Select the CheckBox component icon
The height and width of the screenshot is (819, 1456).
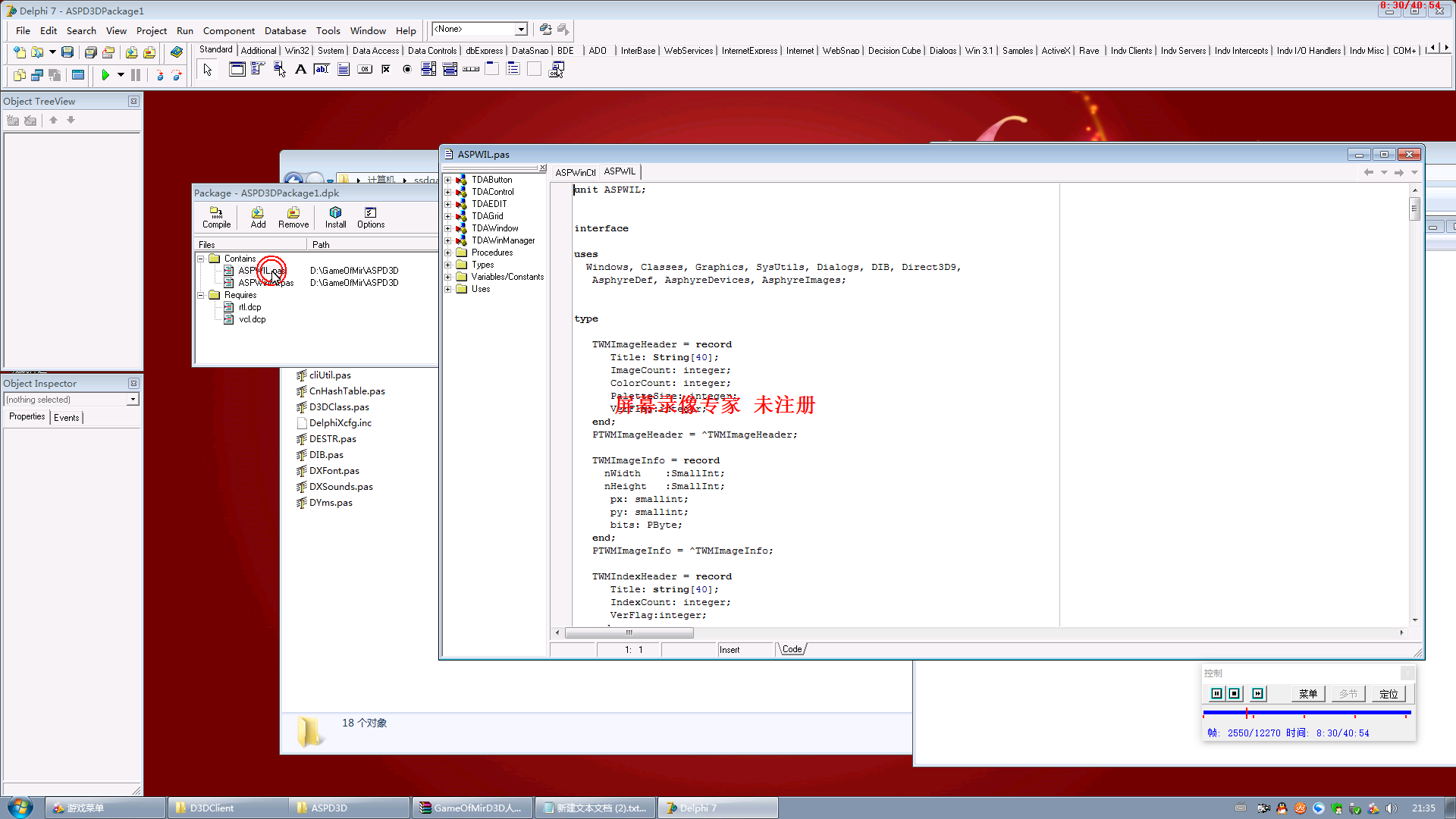[x=385, y=69]
